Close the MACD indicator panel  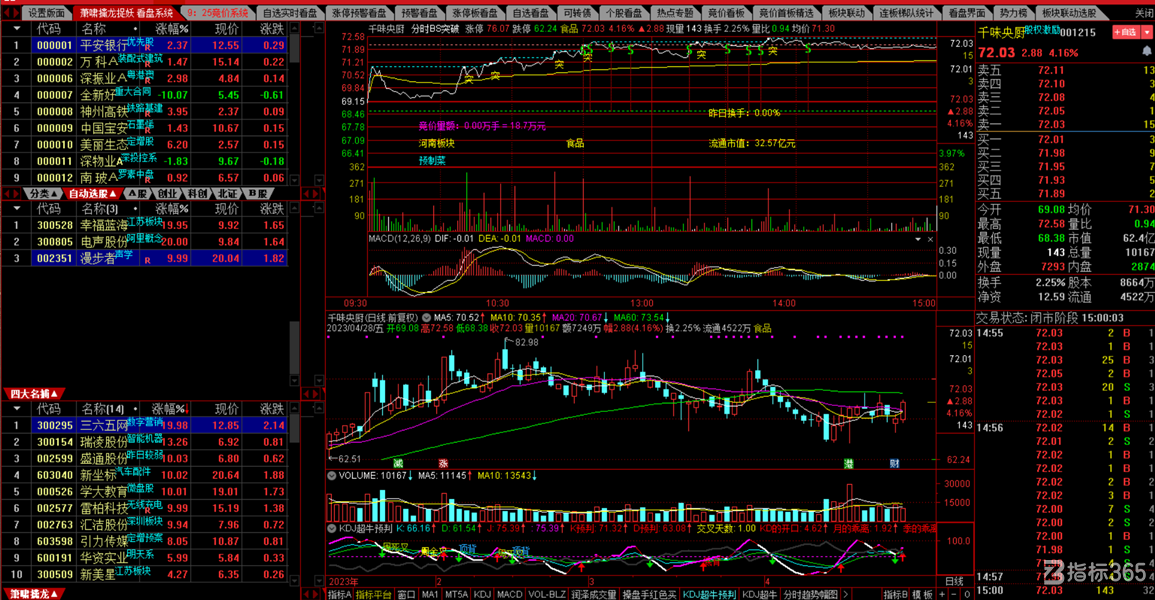point(930,239)
